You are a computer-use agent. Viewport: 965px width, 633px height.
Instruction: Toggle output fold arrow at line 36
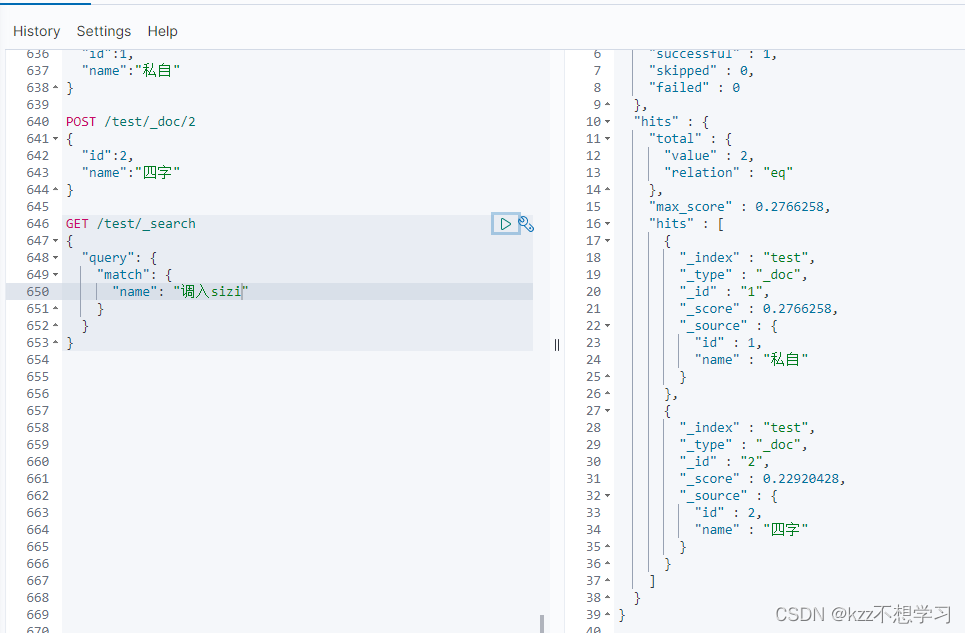tap(607, 564)
